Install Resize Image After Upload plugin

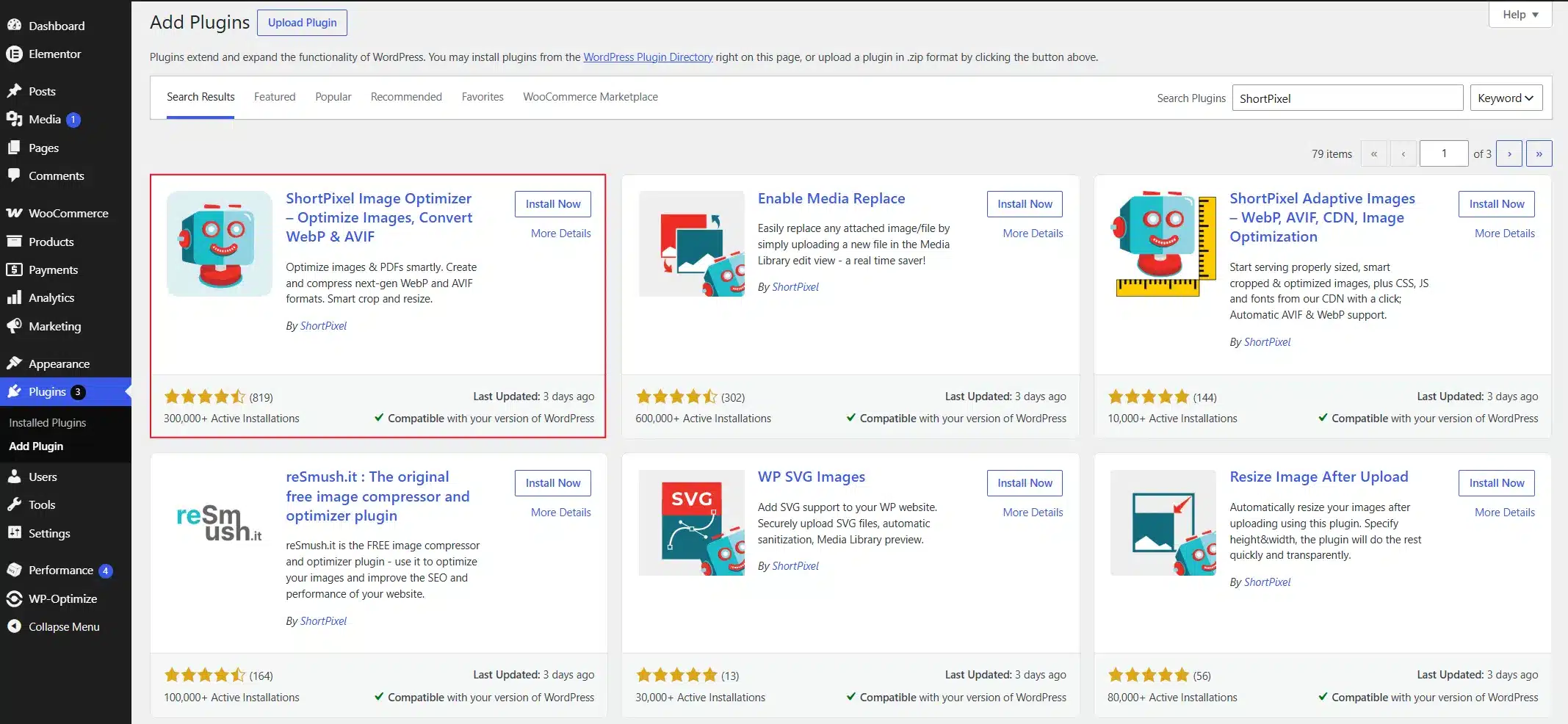tap(1497, 483)
